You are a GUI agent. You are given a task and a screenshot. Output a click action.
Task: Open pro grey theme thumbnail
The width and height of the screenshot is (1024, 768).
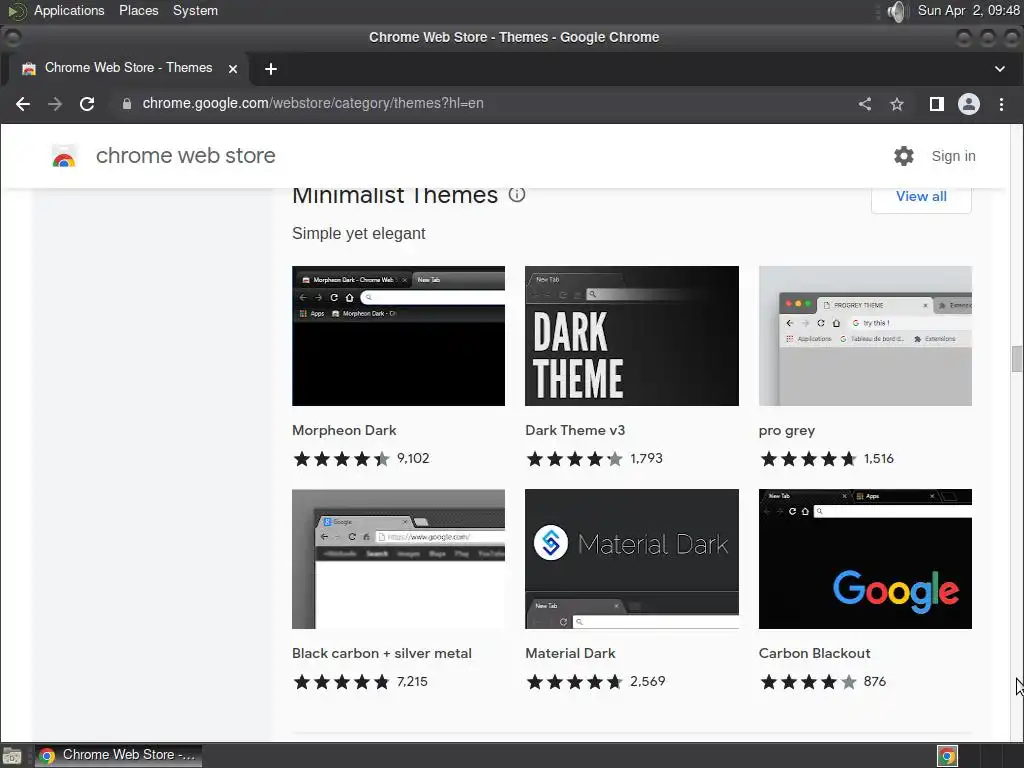pos(865,336)
